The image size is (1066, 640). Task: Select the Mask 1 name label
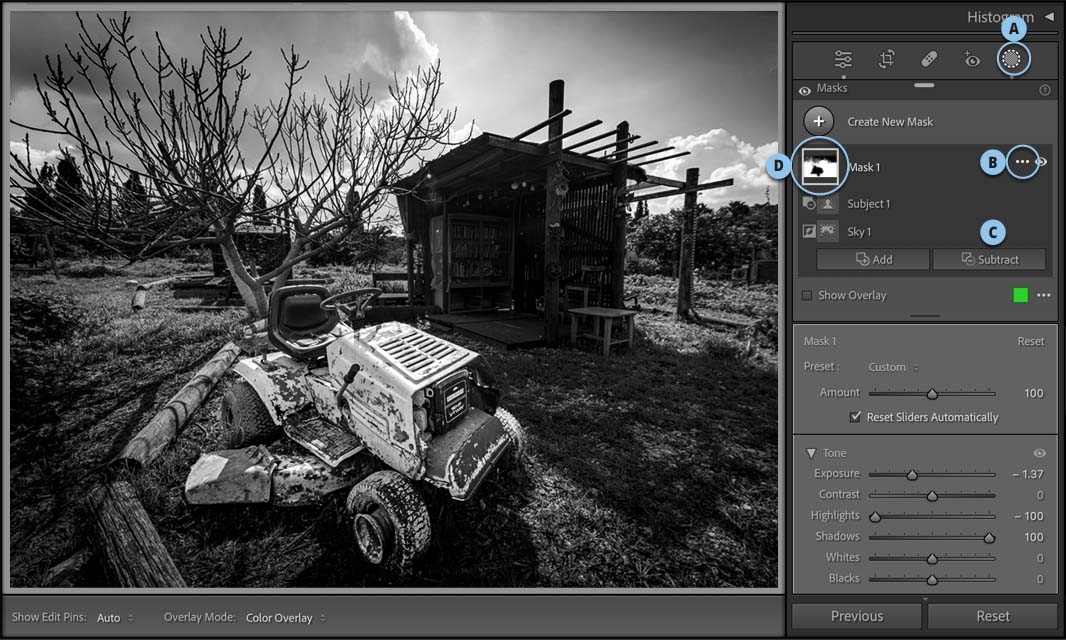coord(864,167)
